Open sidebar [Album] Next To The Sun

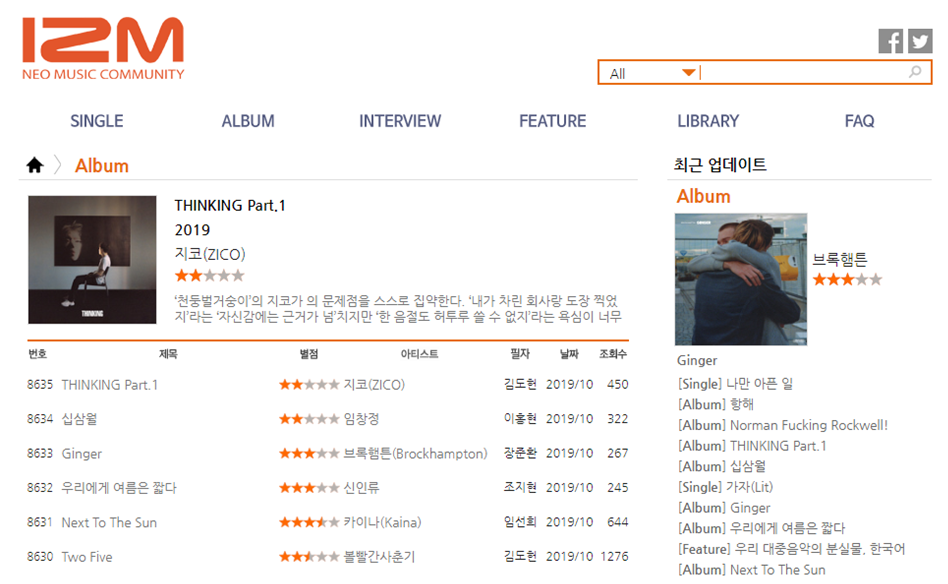(752, 569)
